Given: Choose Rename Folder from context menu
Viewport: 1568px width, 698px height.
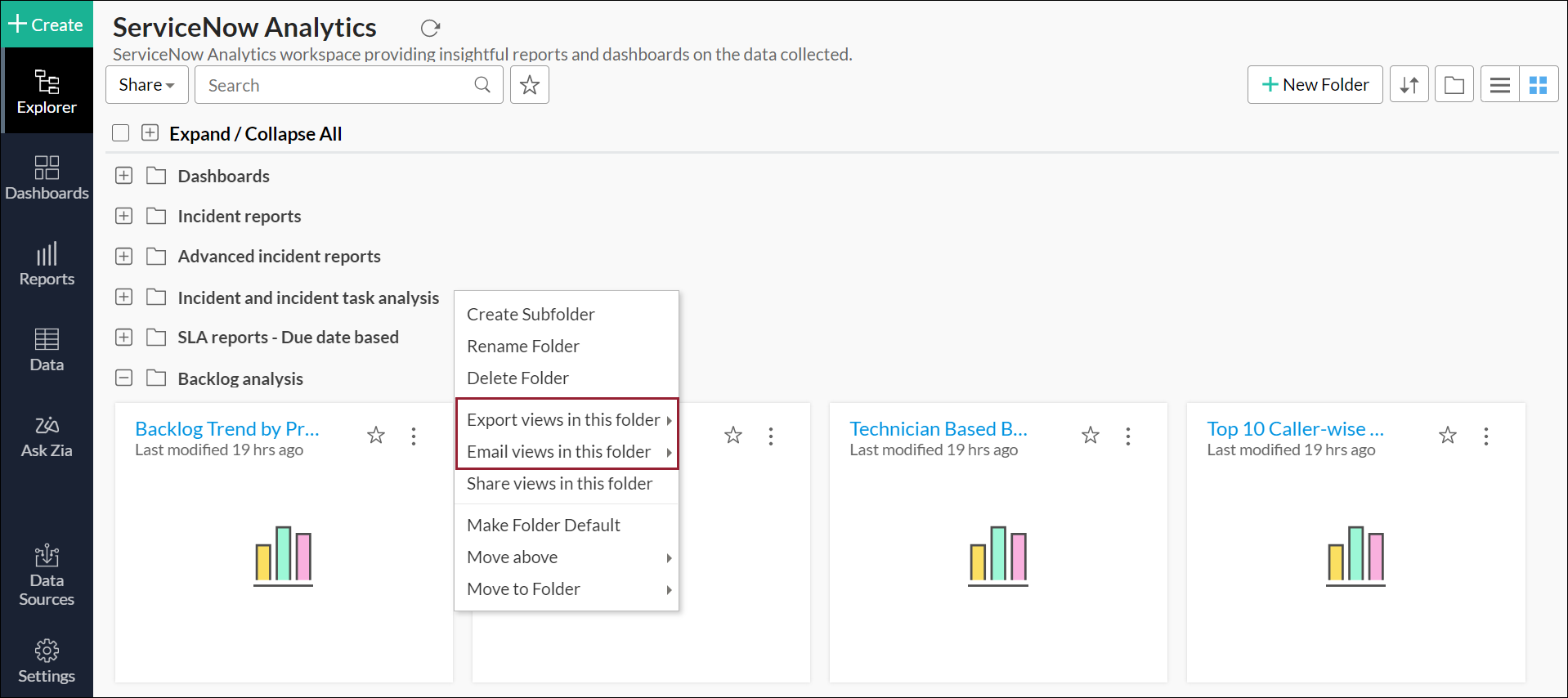Looking at the screenshot, I should tap(523, 346).
